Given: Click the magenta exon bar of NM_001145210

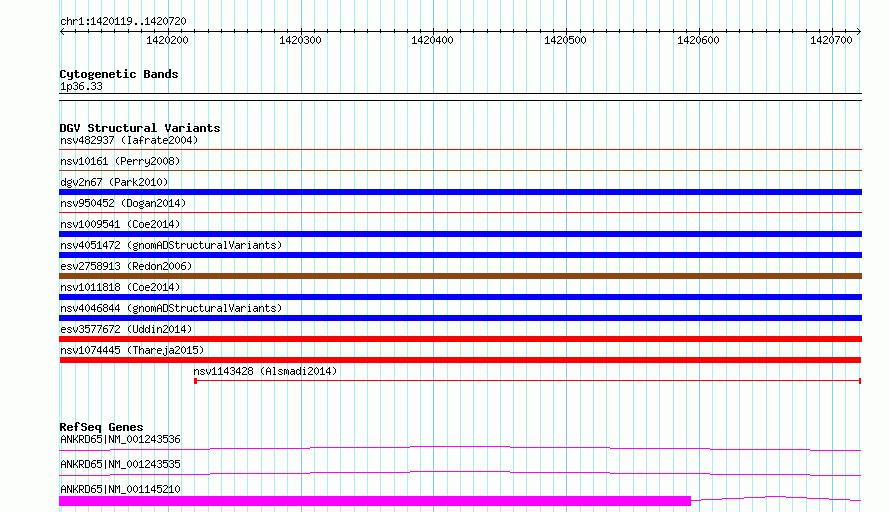Looking at the screenshot, I should (375, 501).
